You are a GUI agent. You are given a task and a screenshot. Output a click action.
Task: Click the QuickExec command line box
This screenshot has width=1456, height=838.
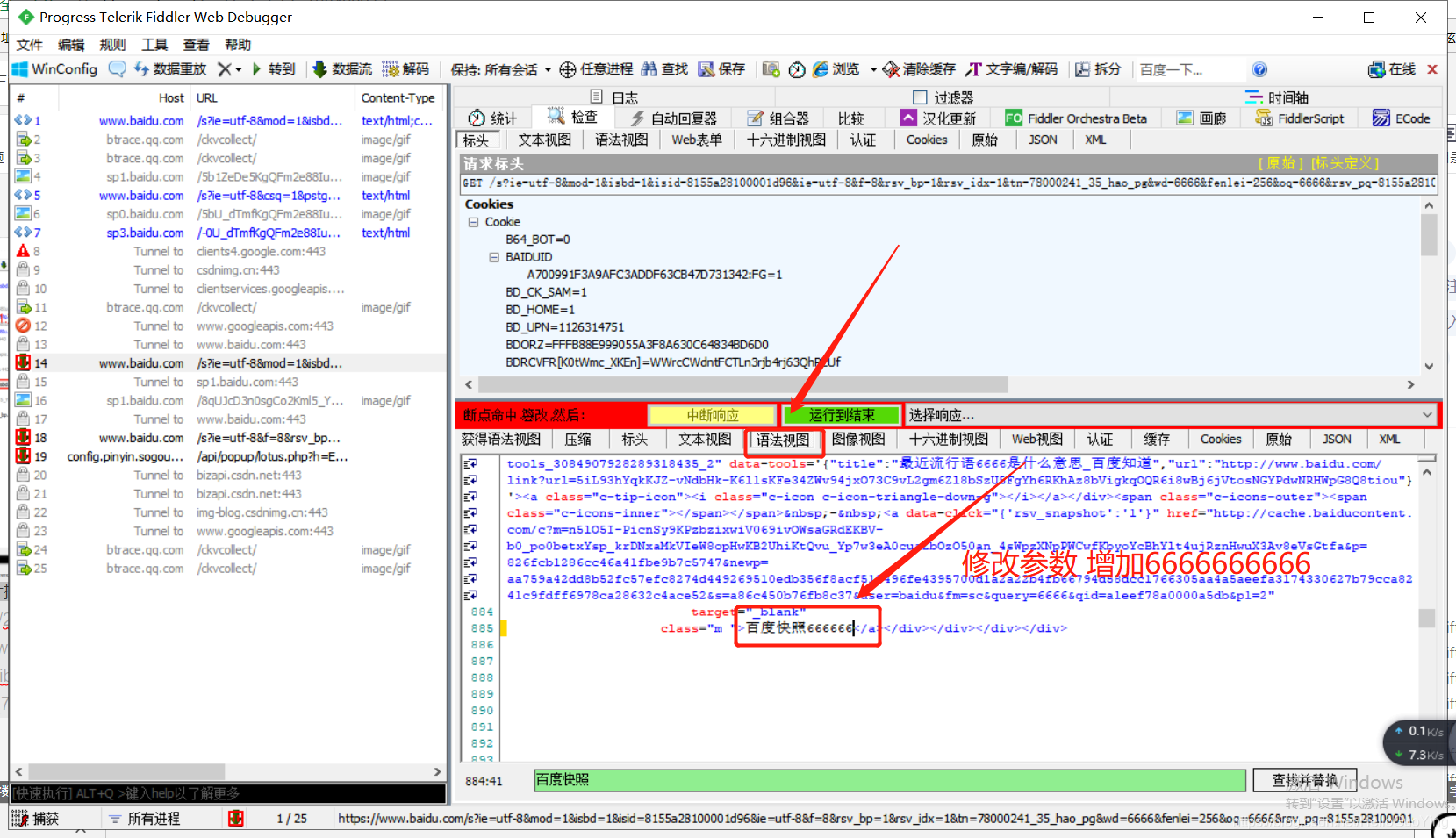(x=228, y=793)
